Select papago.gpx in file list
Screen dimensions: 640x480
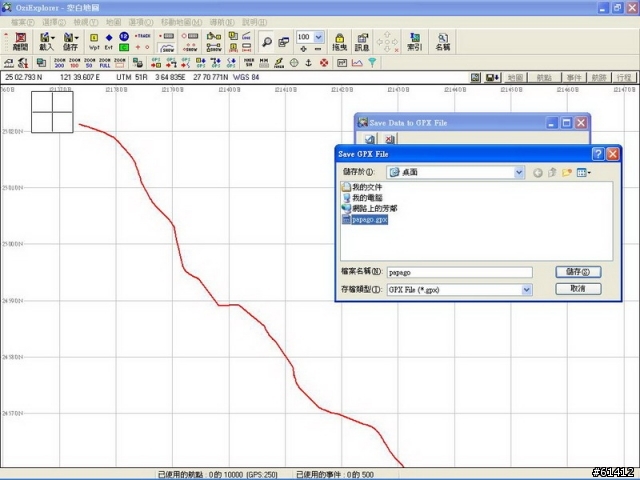click(365, 220)
